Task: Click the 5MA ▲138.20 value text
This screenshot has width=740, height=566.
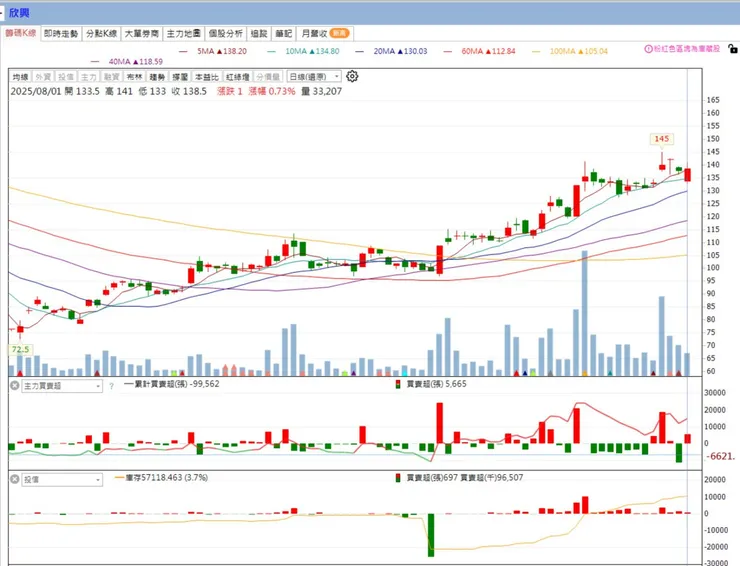Action: [x=222, y=51]
